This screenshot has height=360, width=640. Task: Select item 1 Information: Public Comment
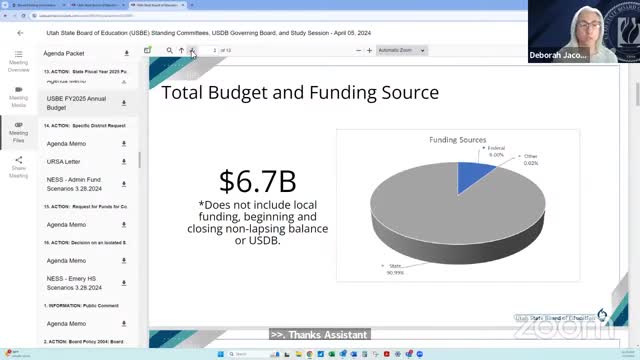coord(81,305)
